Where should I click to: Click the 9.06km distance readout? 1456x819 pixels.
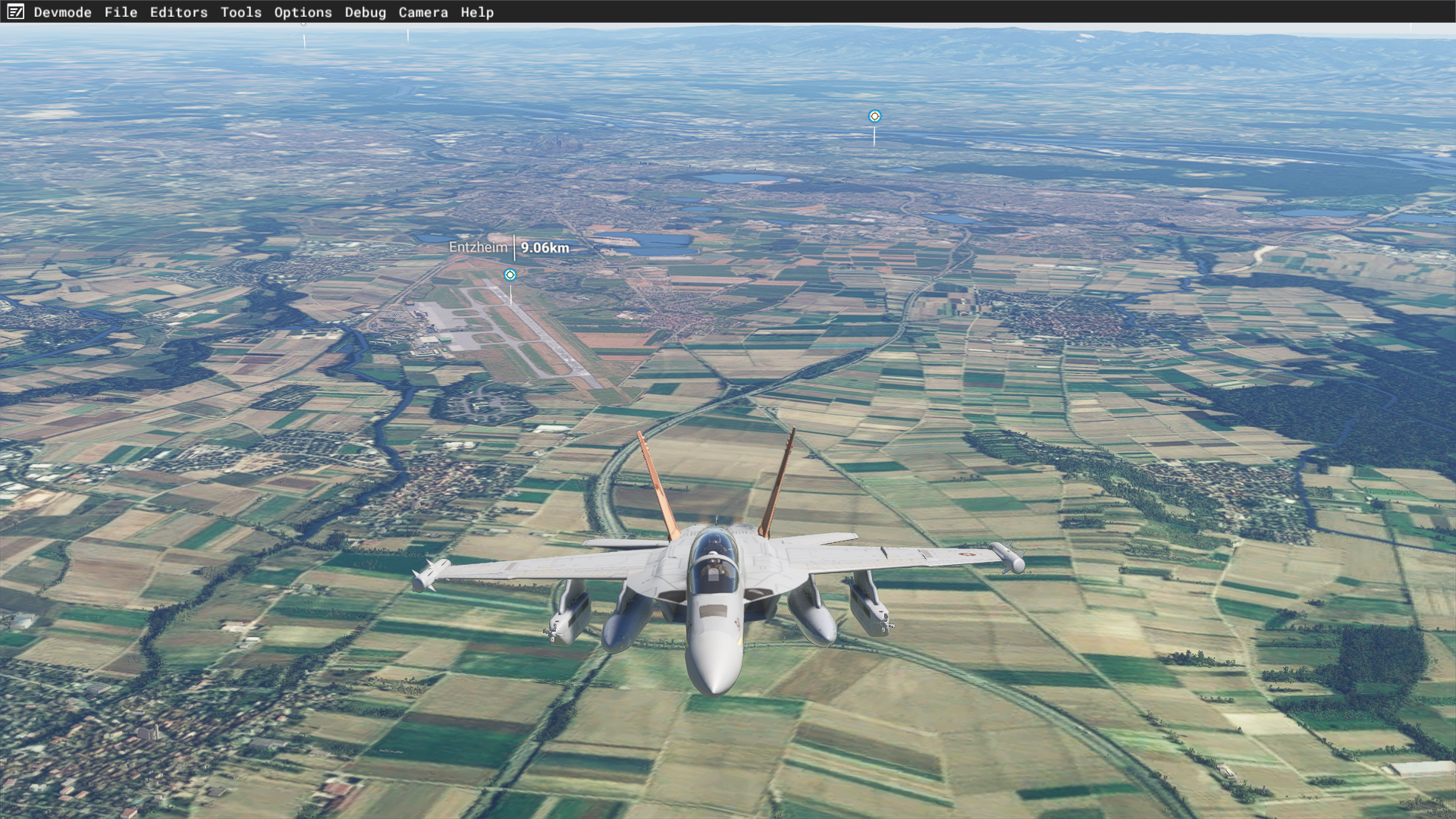click(544, 248)
